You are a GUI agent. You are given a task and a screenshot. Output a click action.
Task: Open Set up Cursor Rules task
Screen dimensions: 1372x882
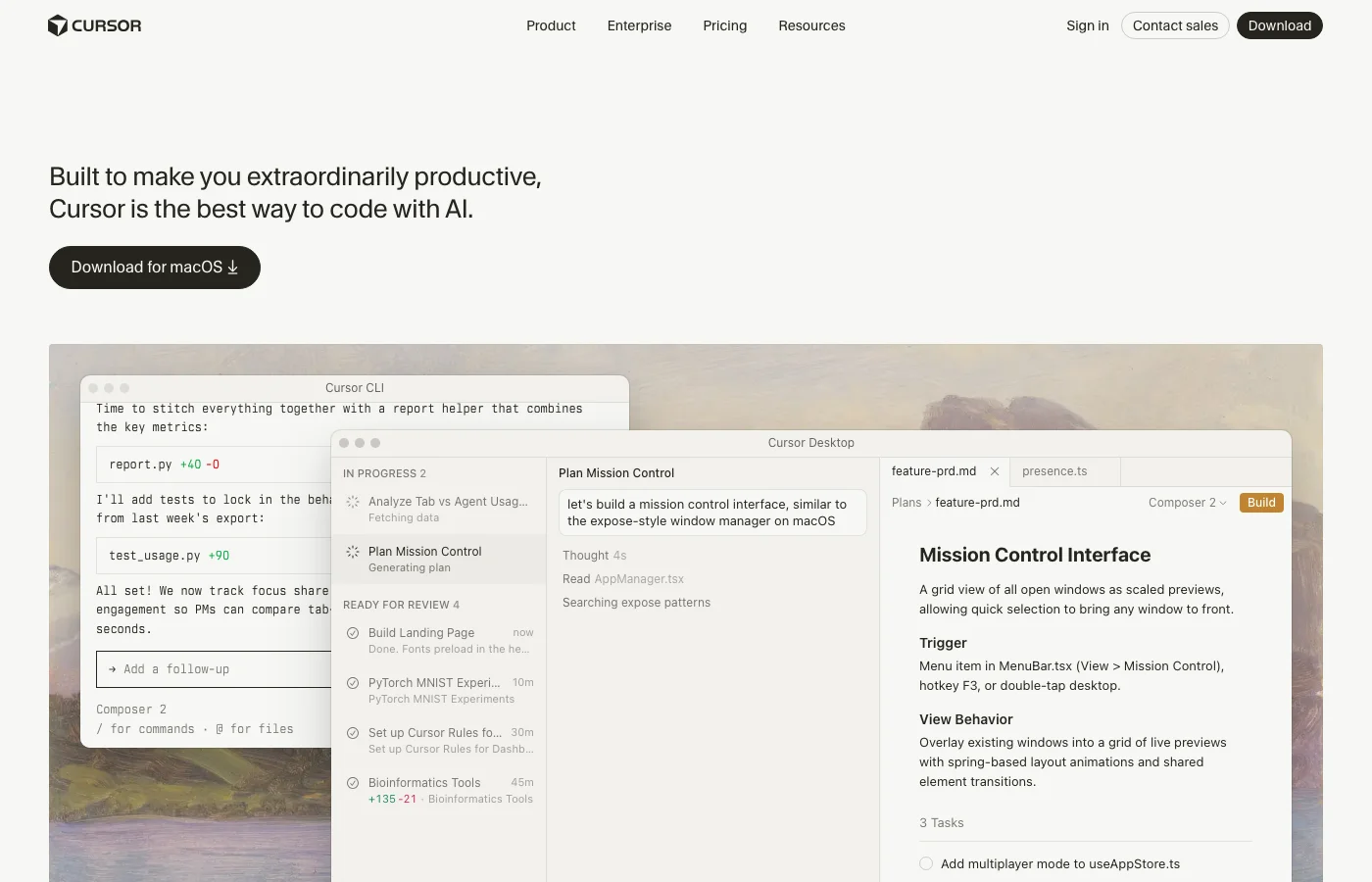pyautogui.click(x=439, y=740)
